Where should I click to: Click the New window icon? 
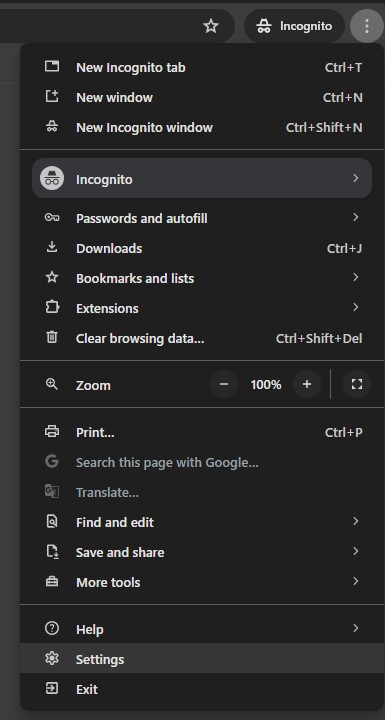click(x=52, y=96)
